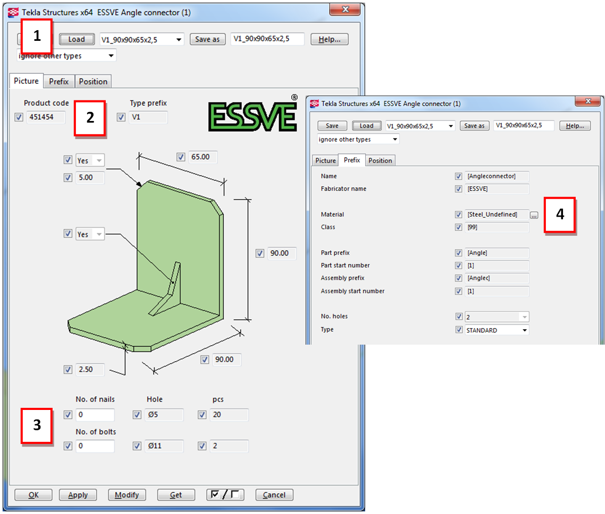Click the Class field [99]
605x514 pixels.
(497, 227)
